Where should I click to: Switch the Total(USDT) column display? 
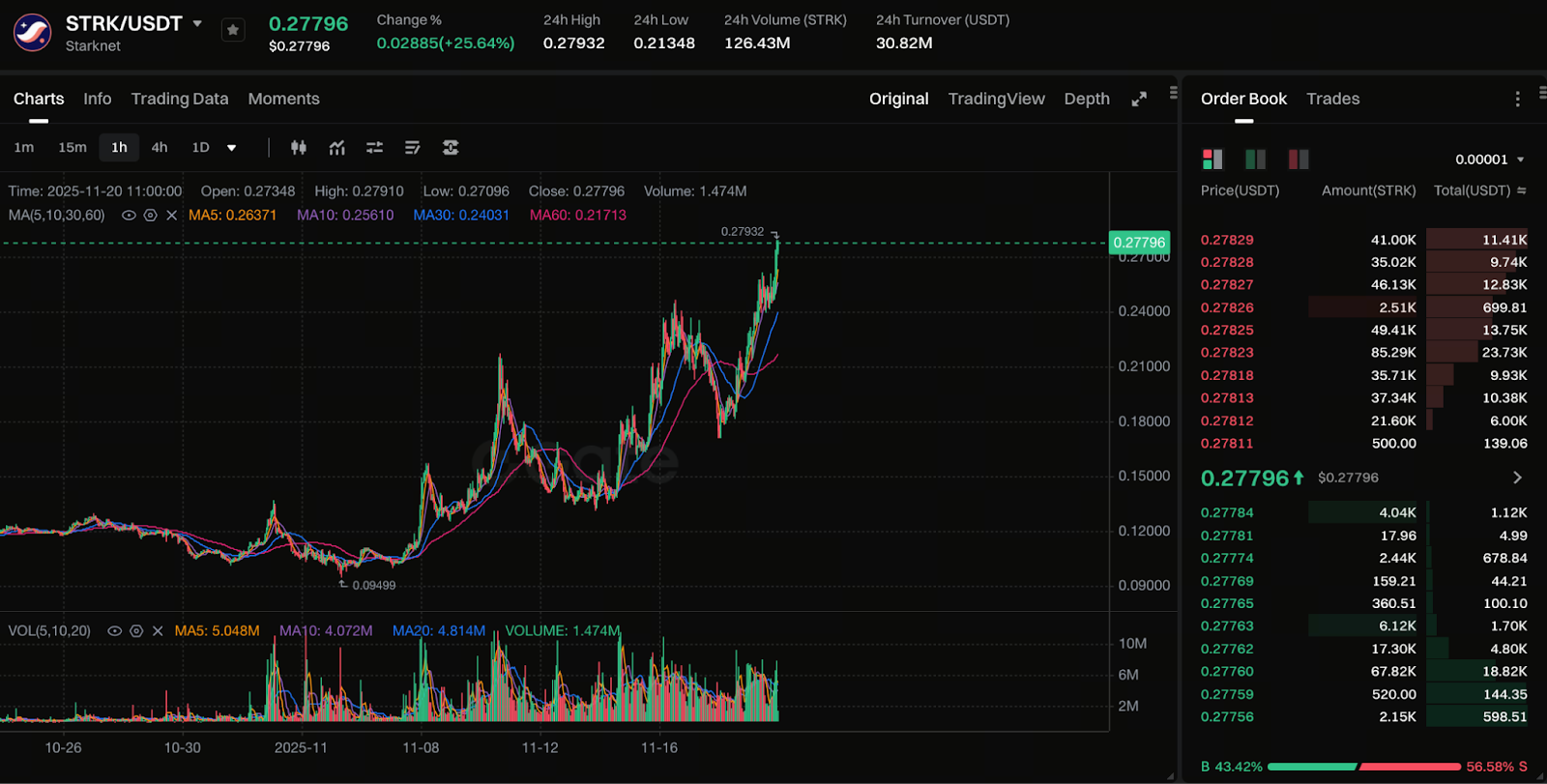tap(1522, 190)
